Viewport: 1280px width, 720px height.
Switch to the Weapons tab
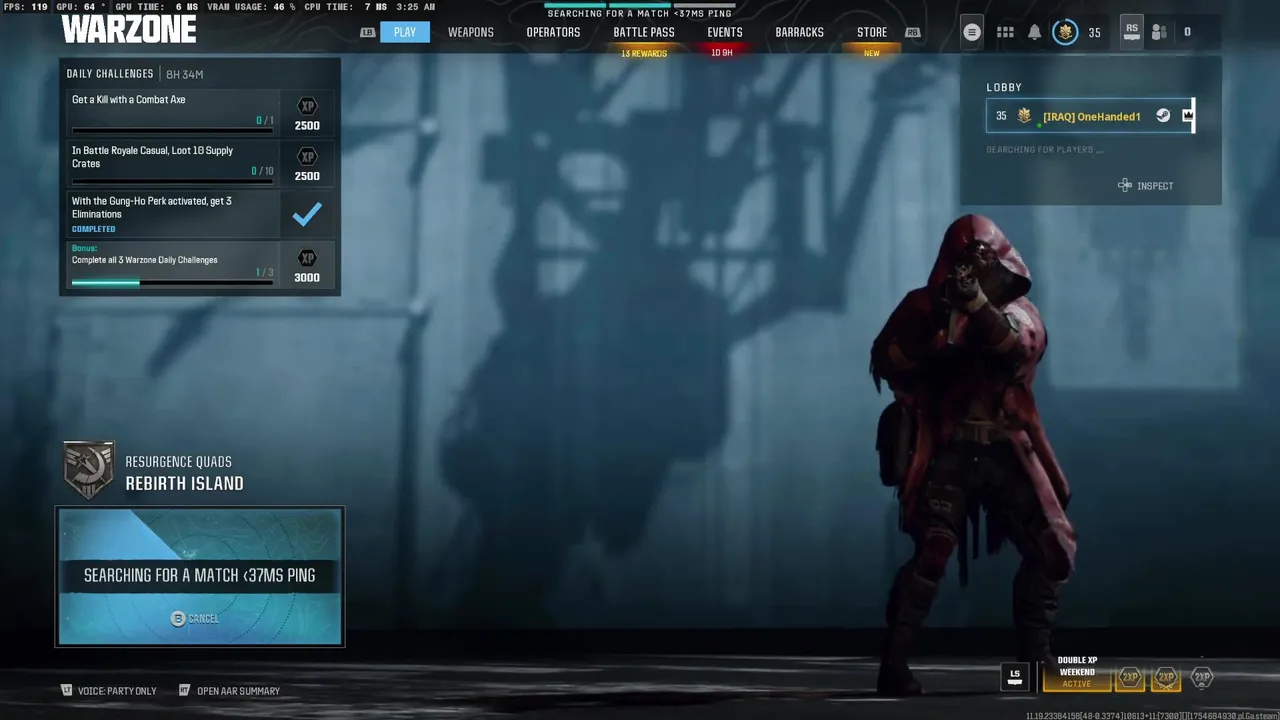click(471, 32)
